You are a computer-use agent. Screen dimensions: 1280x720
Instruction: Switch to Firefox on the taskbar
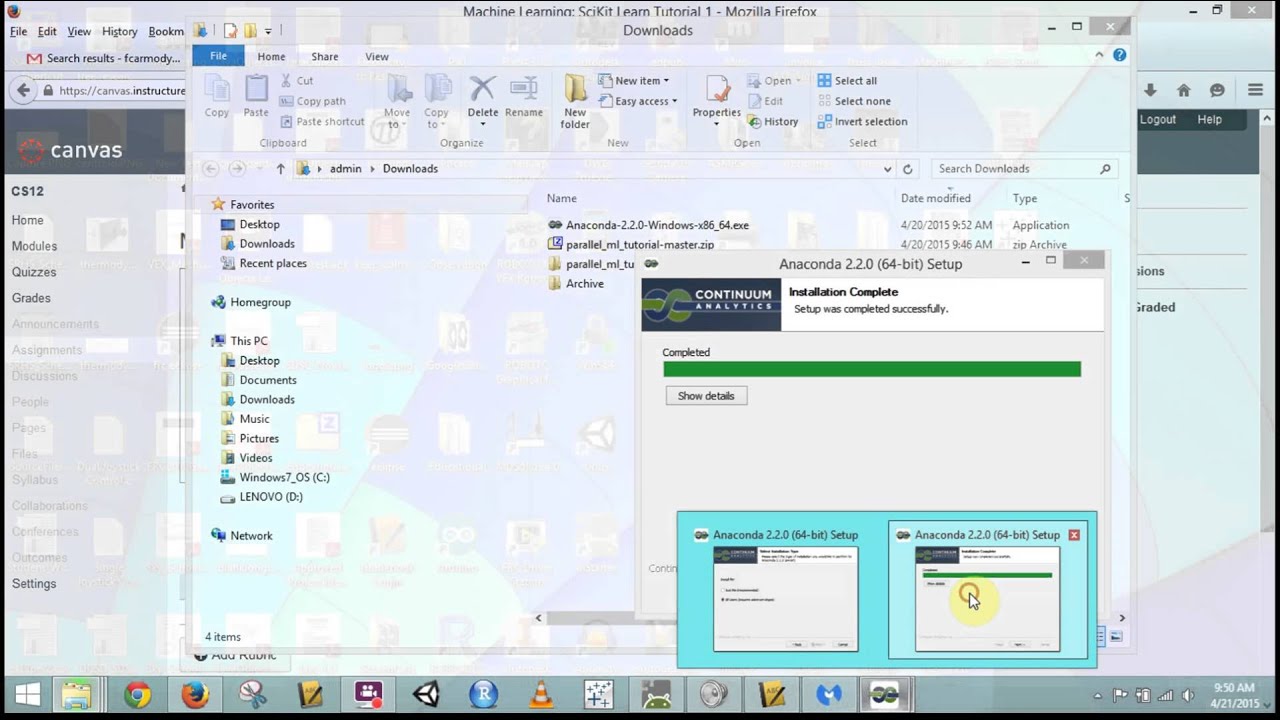(195, 694)
